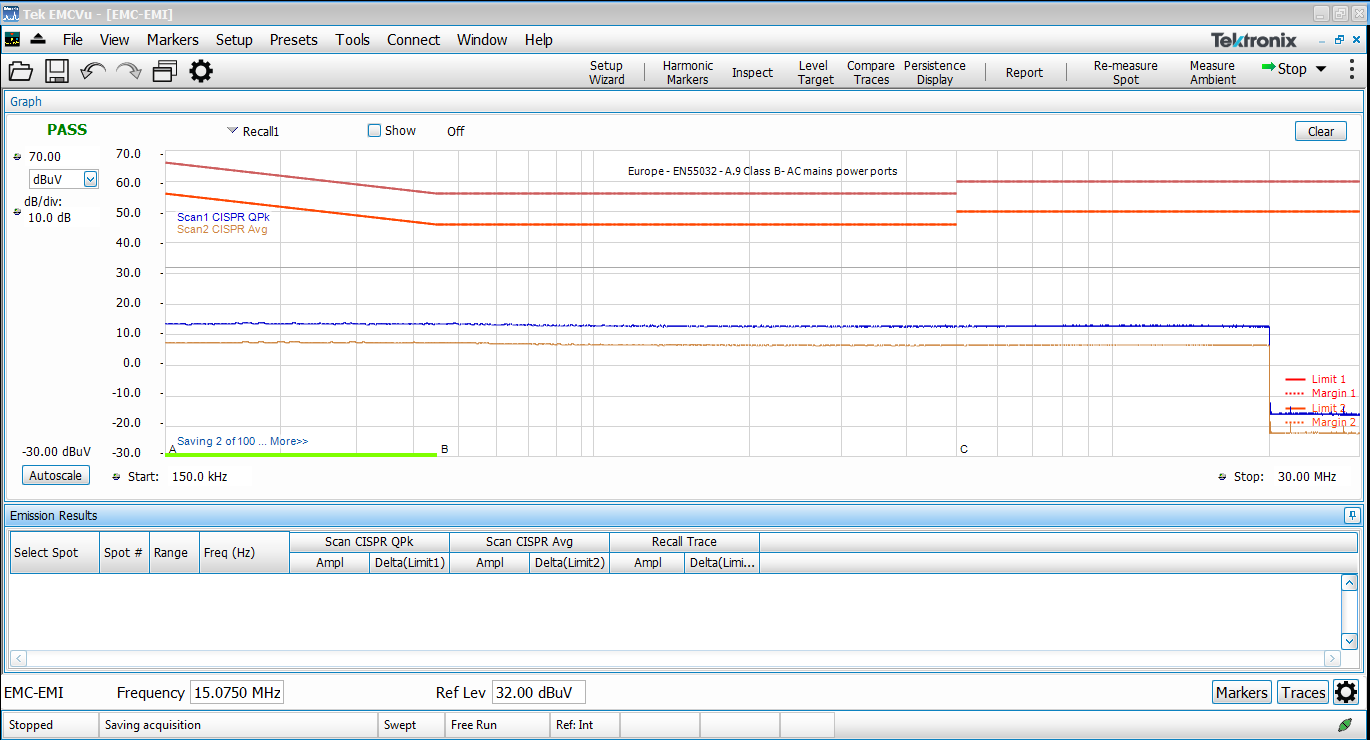Open the dBuV units dropdown
Viewport: 1370px width, 740px height.
click(x=90, y=179)
